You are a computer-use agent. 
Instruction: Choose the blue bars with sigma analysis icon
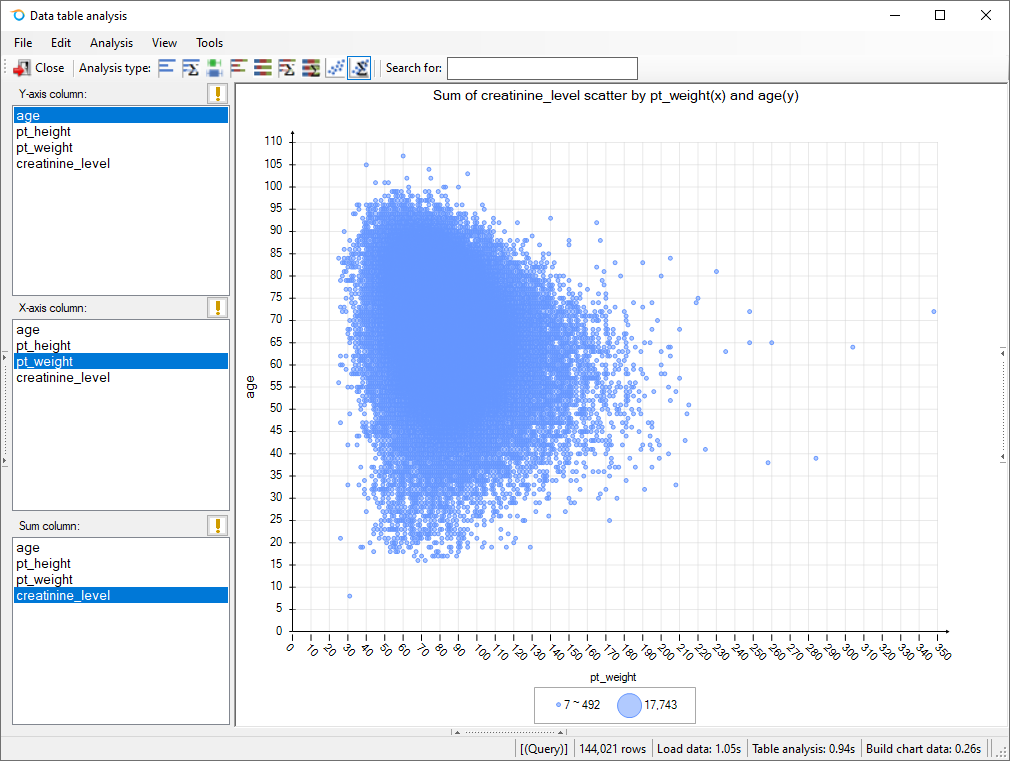coord(190,68)
